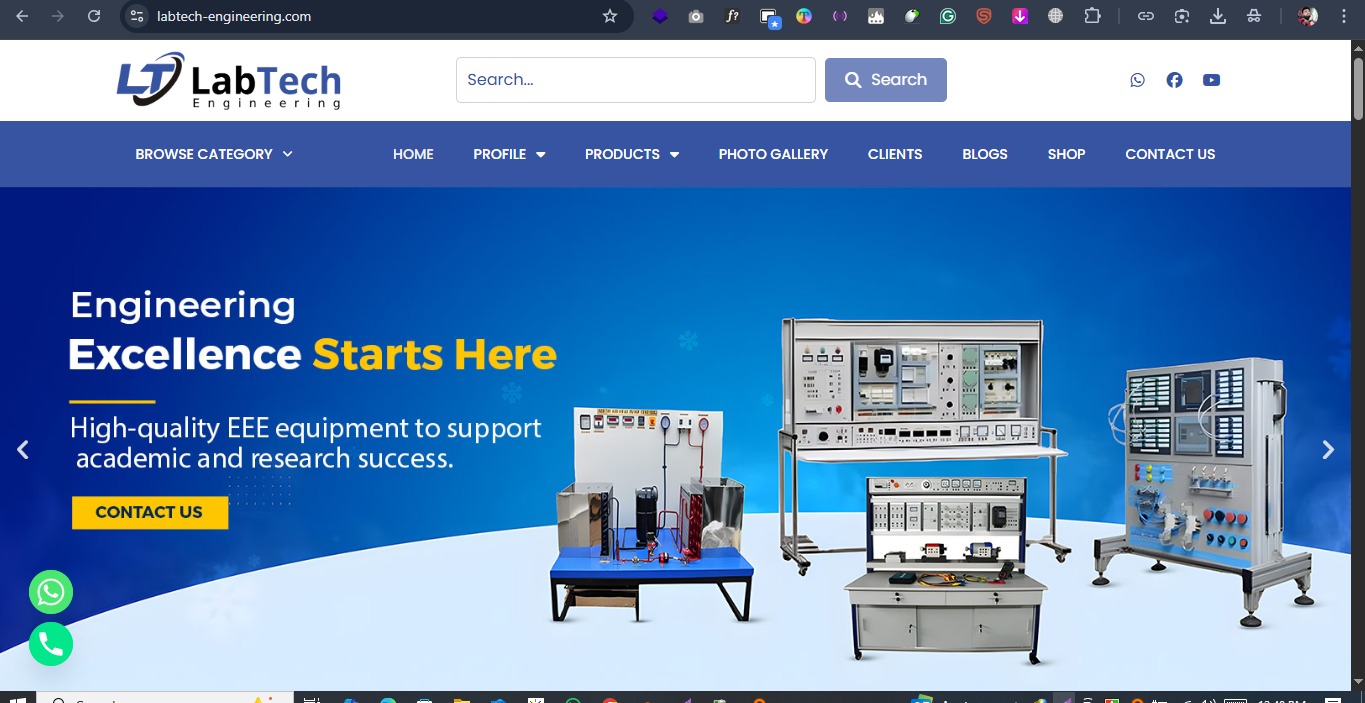Click the LabTech Engineering logo
Viewport: 1365px width, 703px height.
tap(229, 81)
